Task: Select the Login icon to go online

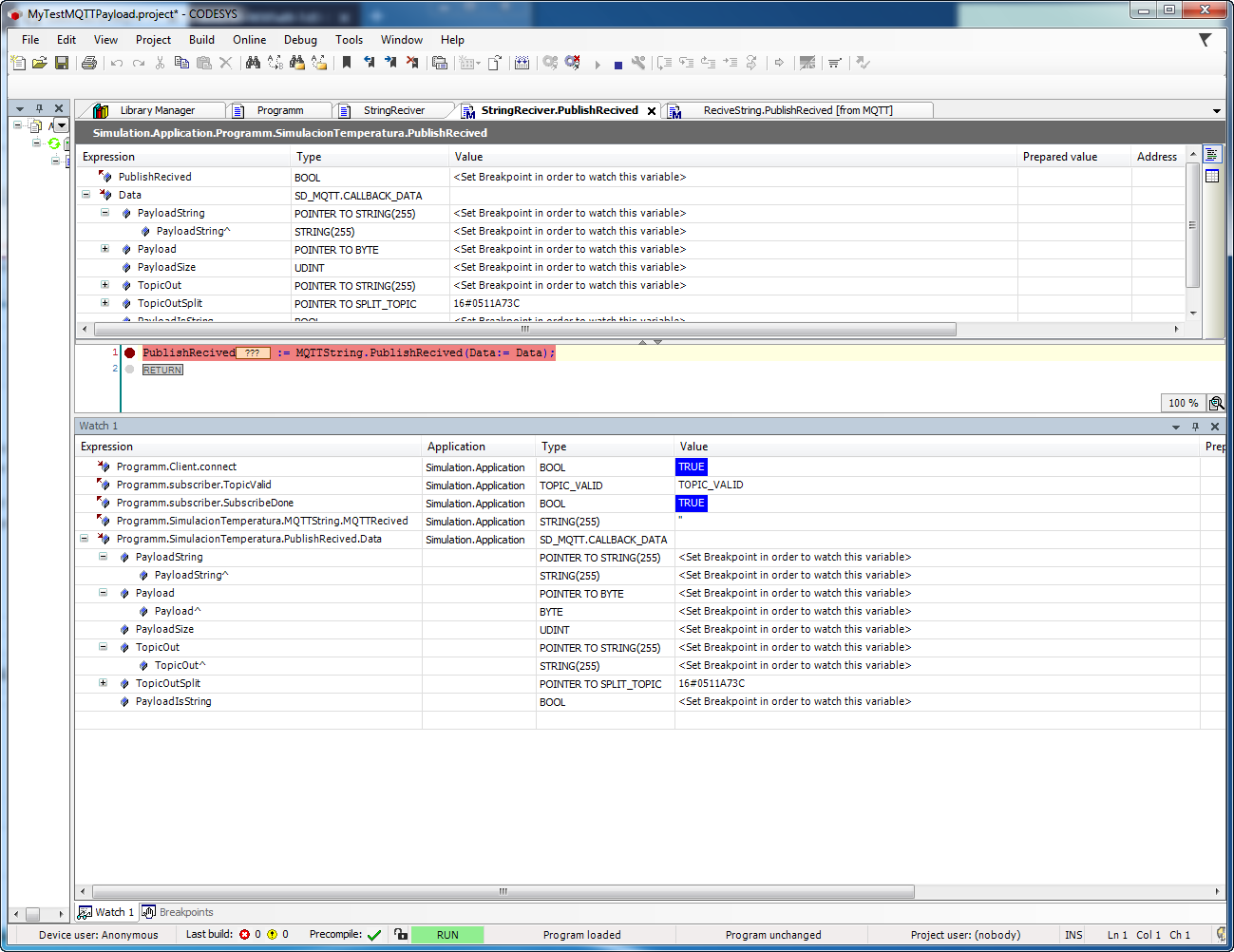Action: click(548, 63)
